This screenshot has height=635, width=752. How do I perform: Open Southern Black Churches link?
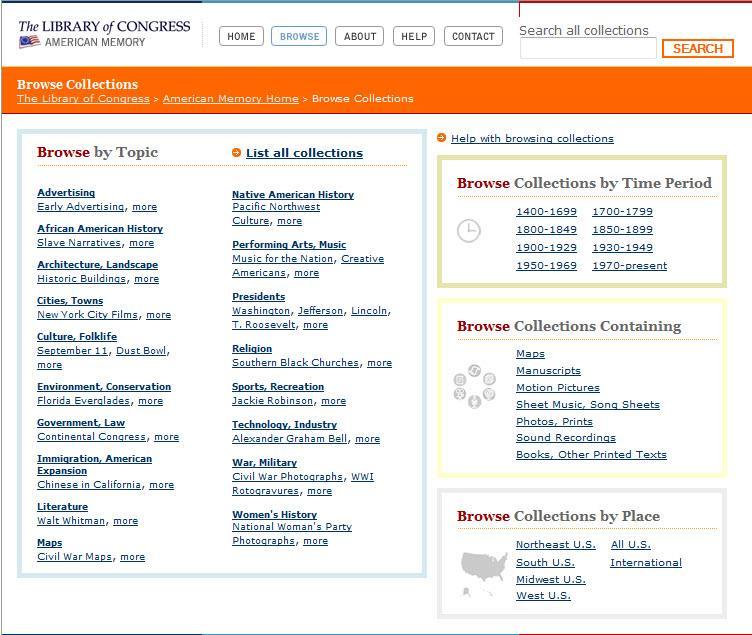tap(295, 363)
